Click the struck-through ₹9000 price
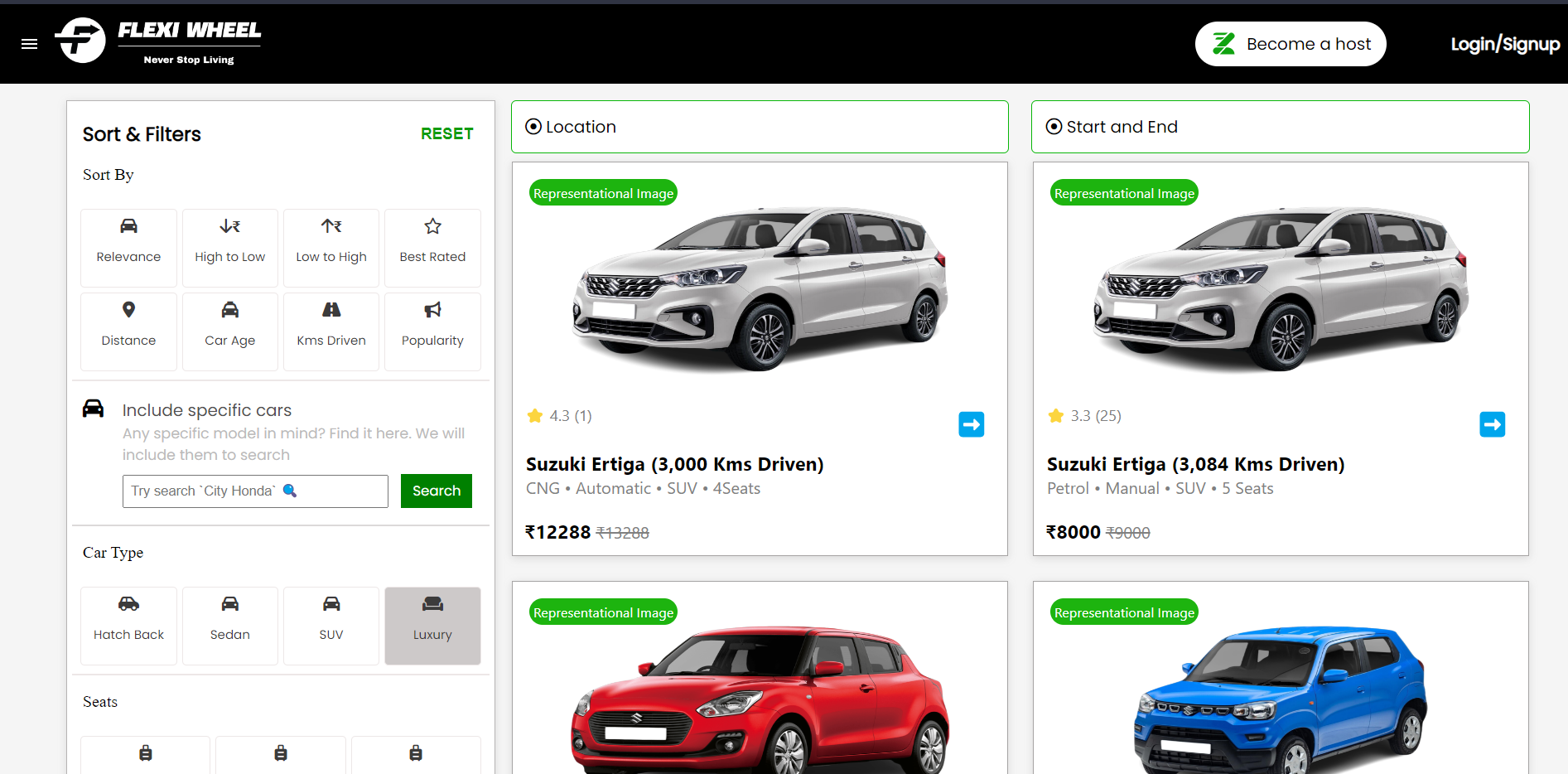 pyautogui.click(x=1128, y=533)
